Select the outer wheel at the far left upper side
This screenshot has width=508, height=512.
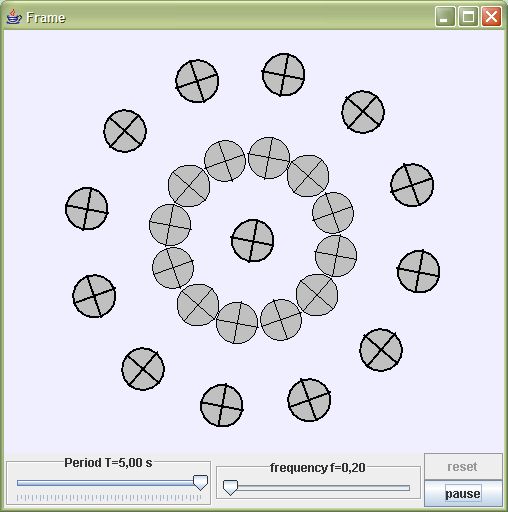87,209
